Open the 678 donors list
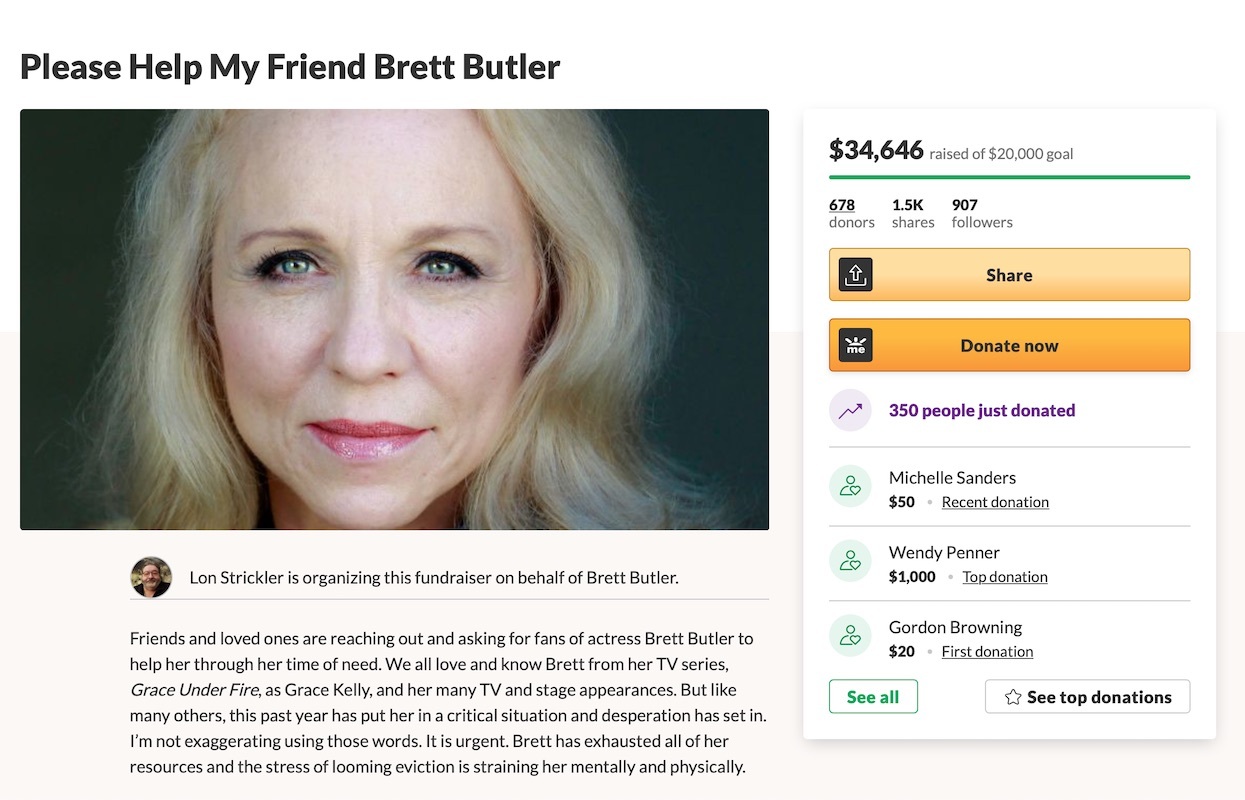Viewport: 1245px width, 800px height. point(843,205)
